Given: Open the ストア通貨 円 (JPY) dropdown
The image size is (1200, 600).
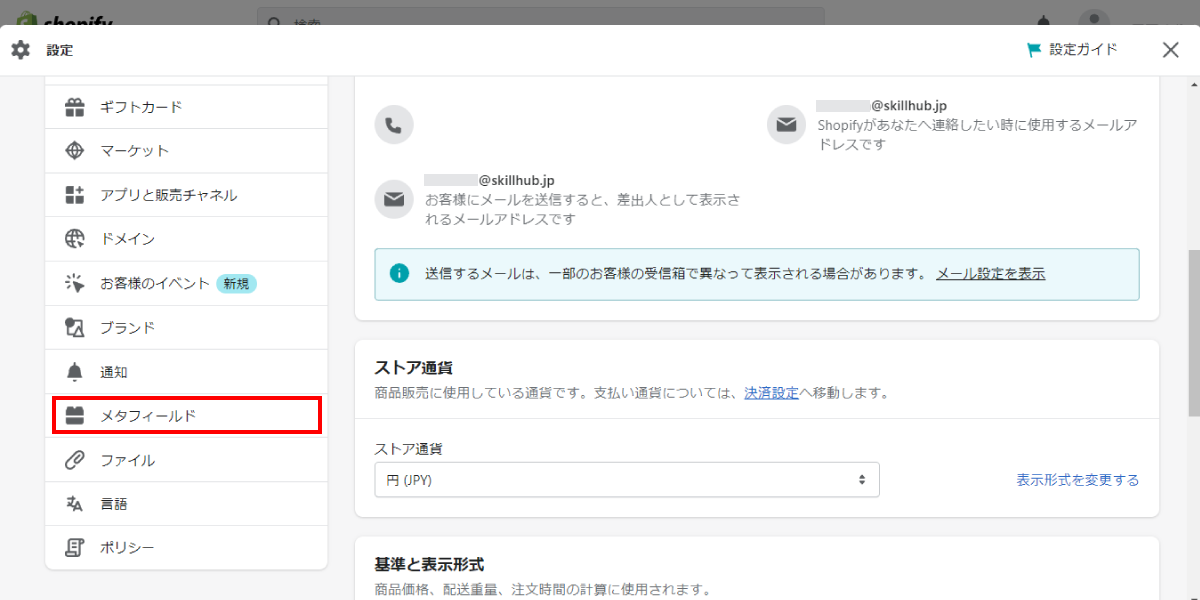Looking at the screenshot, I should [x=627, y=480].
